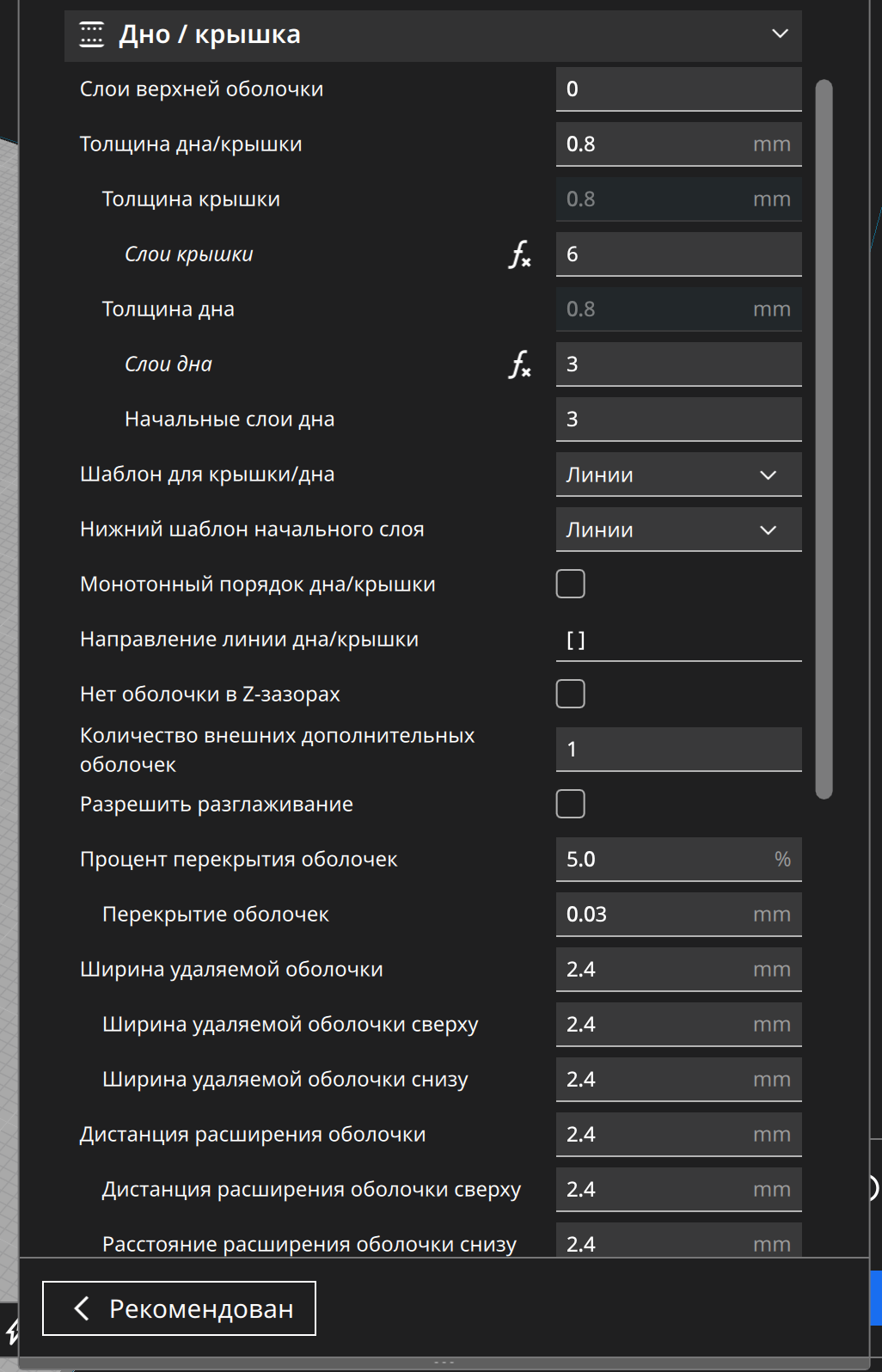This screenshot has height=1372, width=882.
Task: Click the Дно / крышка section icon
Action: point(91,34)
